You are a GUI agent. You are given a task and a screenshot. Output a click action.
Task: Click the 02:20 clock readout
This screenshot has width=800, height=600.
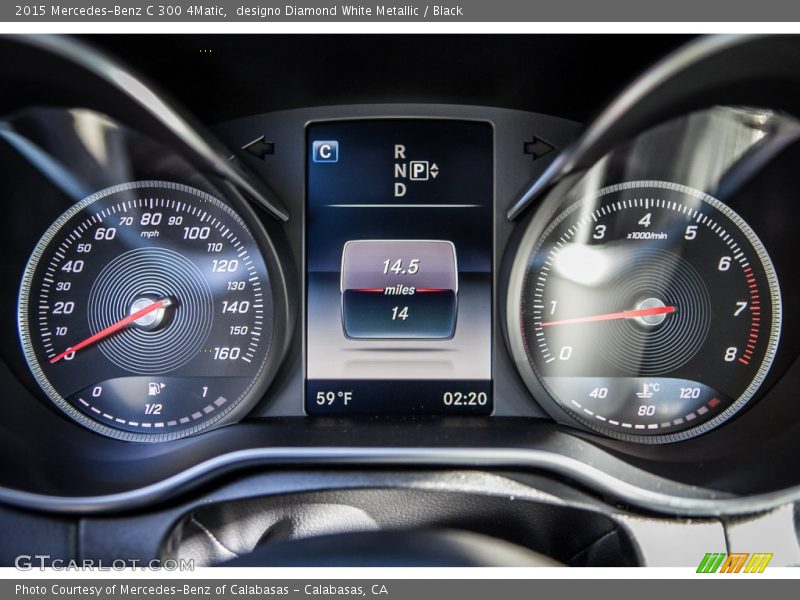point(465,398)
